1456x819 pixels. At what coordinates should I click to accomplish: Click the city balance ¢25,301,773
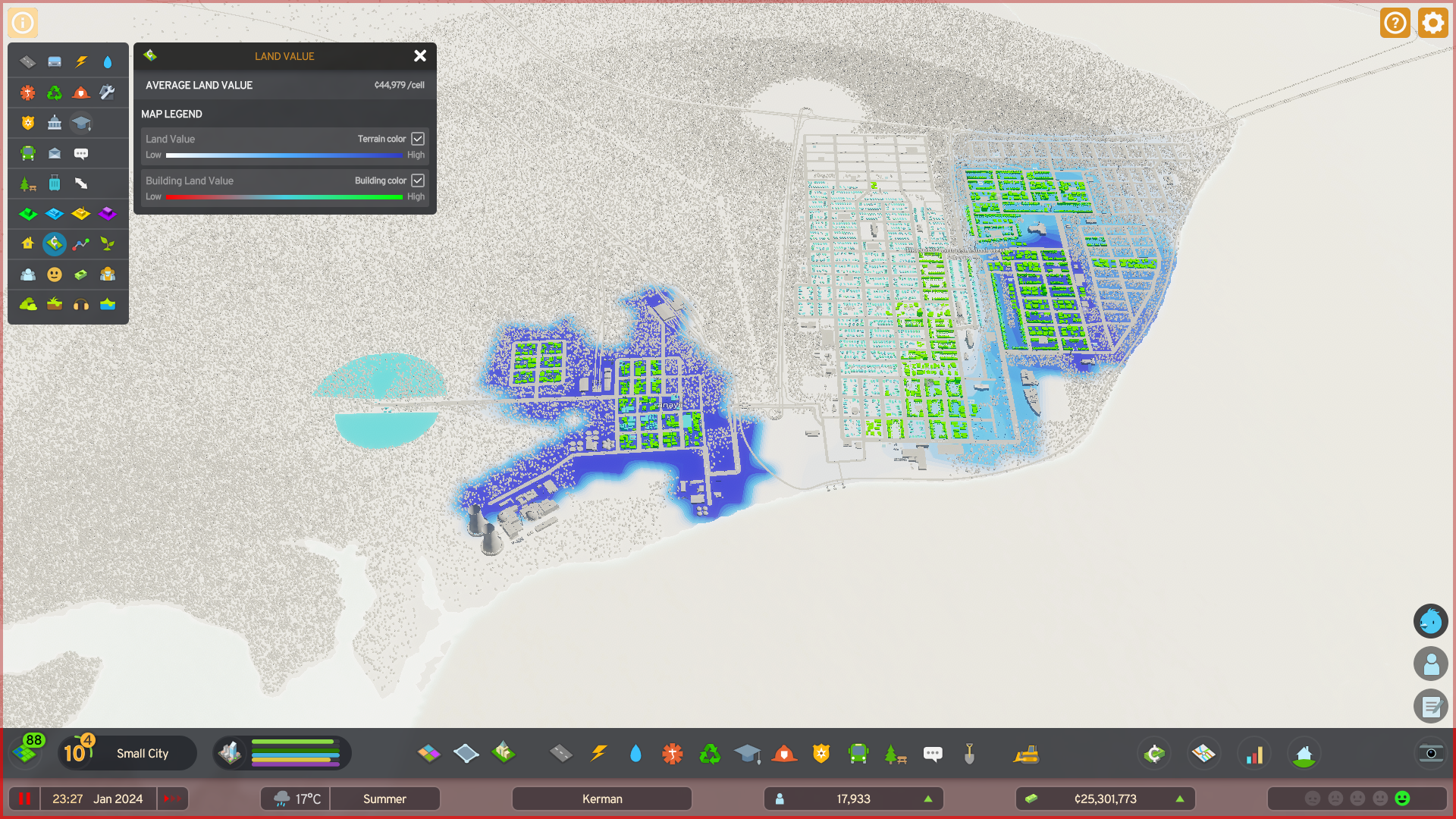click(1105, 799)
